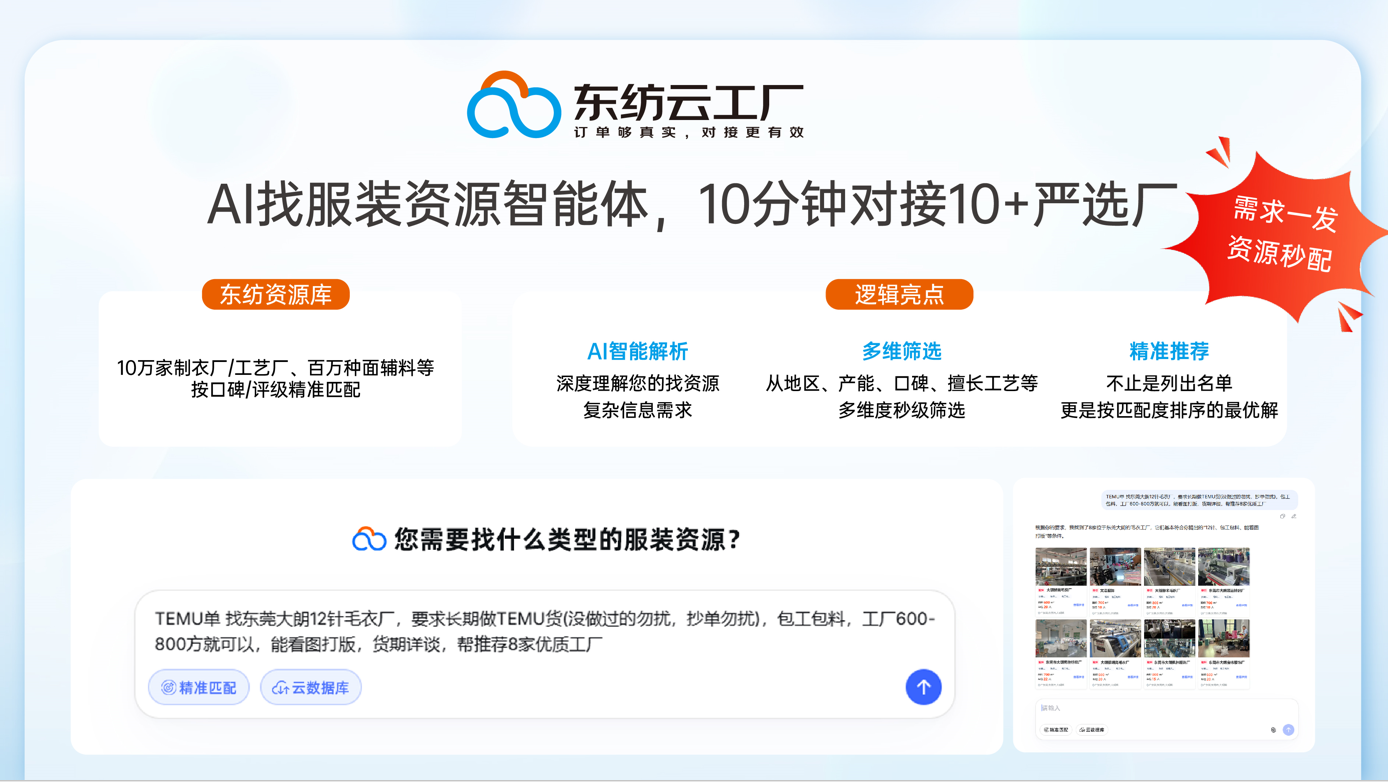This screenshot has width=1388, height=782.
Task: Click the cloud icon beside the resource question heading
Action: pyautogui.click(x=372, y=536)
